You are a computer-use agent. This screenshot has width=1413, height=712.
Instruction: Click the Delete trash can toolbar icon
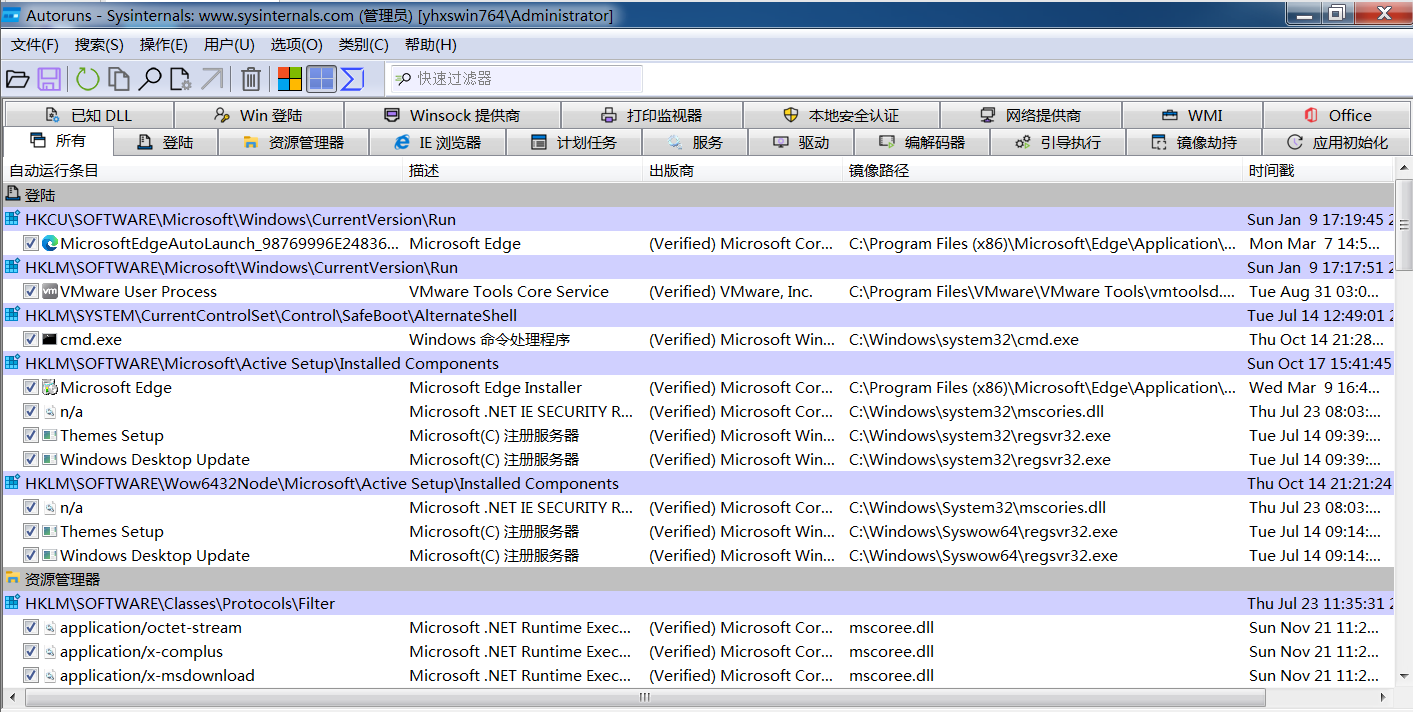[252, 79]
